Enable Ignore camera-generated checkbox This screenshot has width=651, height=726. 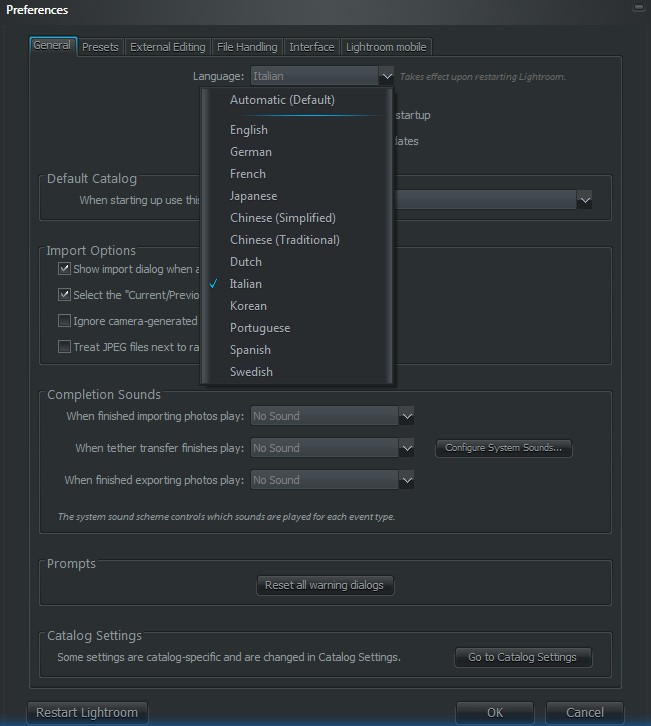point(64,320)
